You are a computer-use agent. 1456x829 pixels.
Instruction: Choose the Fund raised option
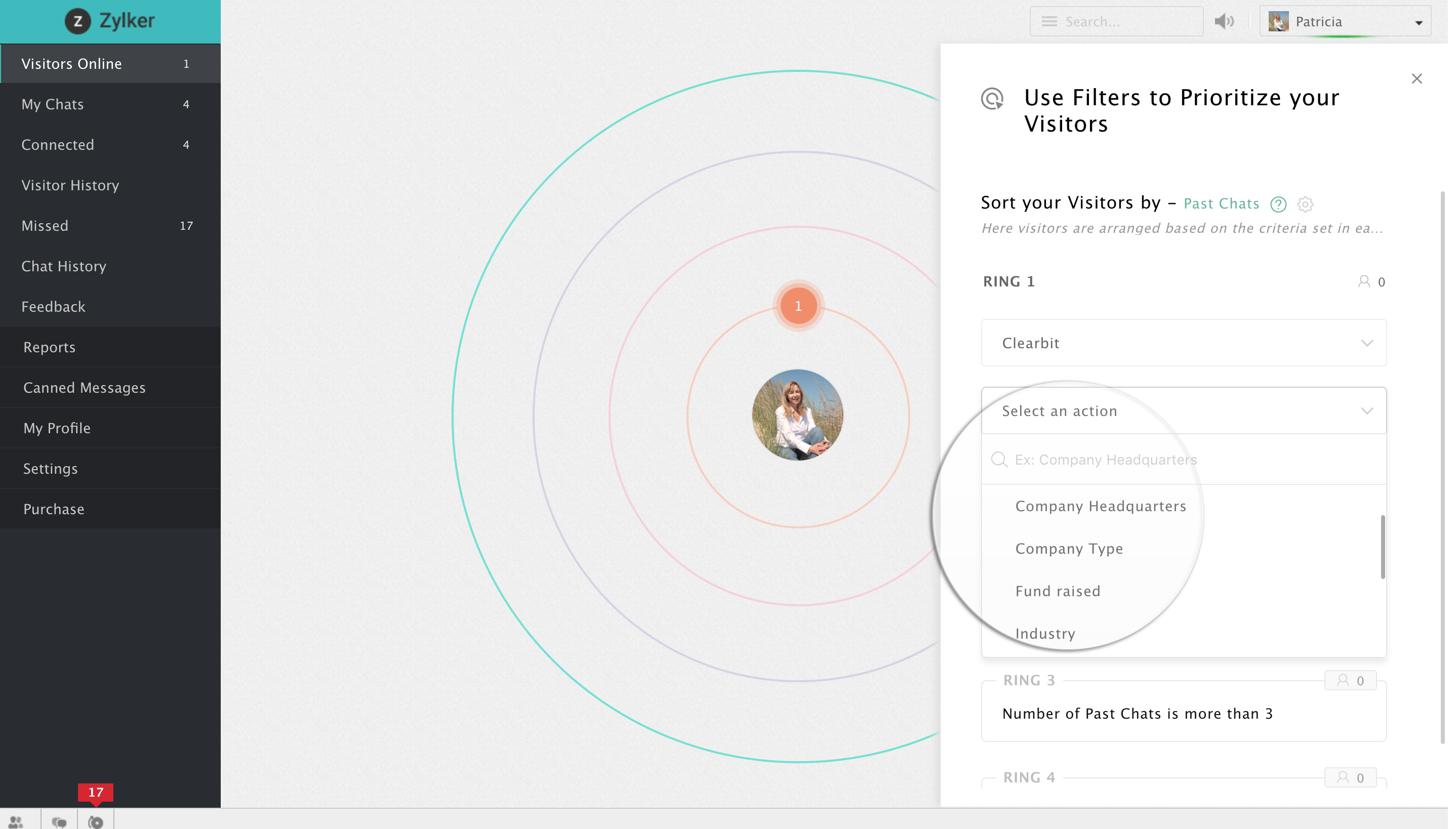1058,591
